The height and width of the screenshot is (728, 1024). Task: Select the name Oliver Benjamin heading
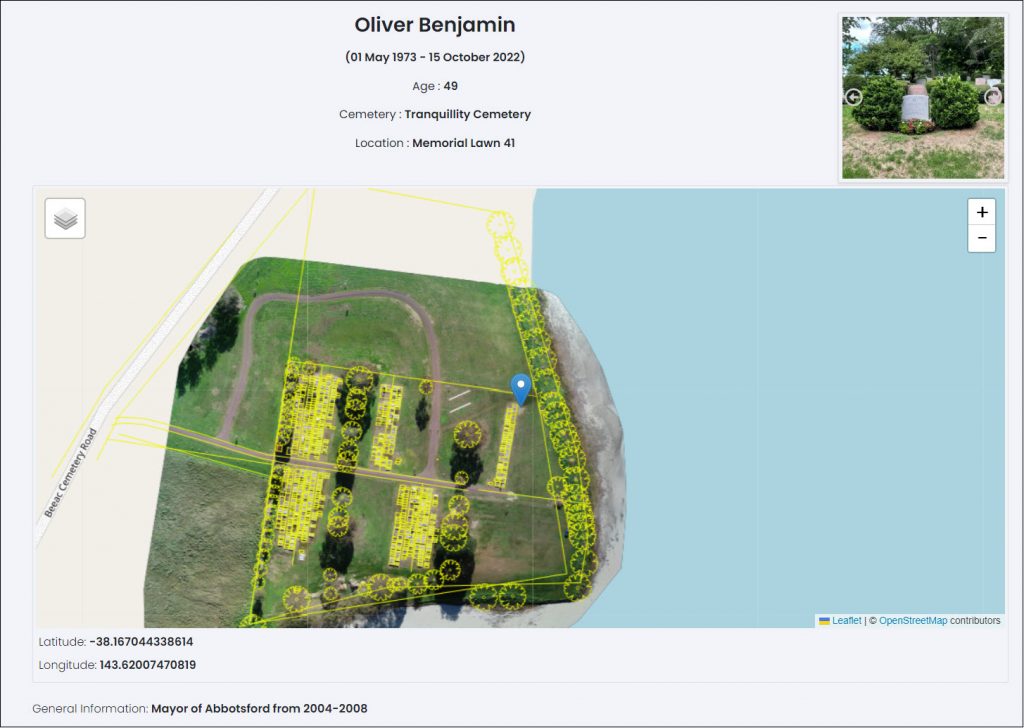pos(435,25)
